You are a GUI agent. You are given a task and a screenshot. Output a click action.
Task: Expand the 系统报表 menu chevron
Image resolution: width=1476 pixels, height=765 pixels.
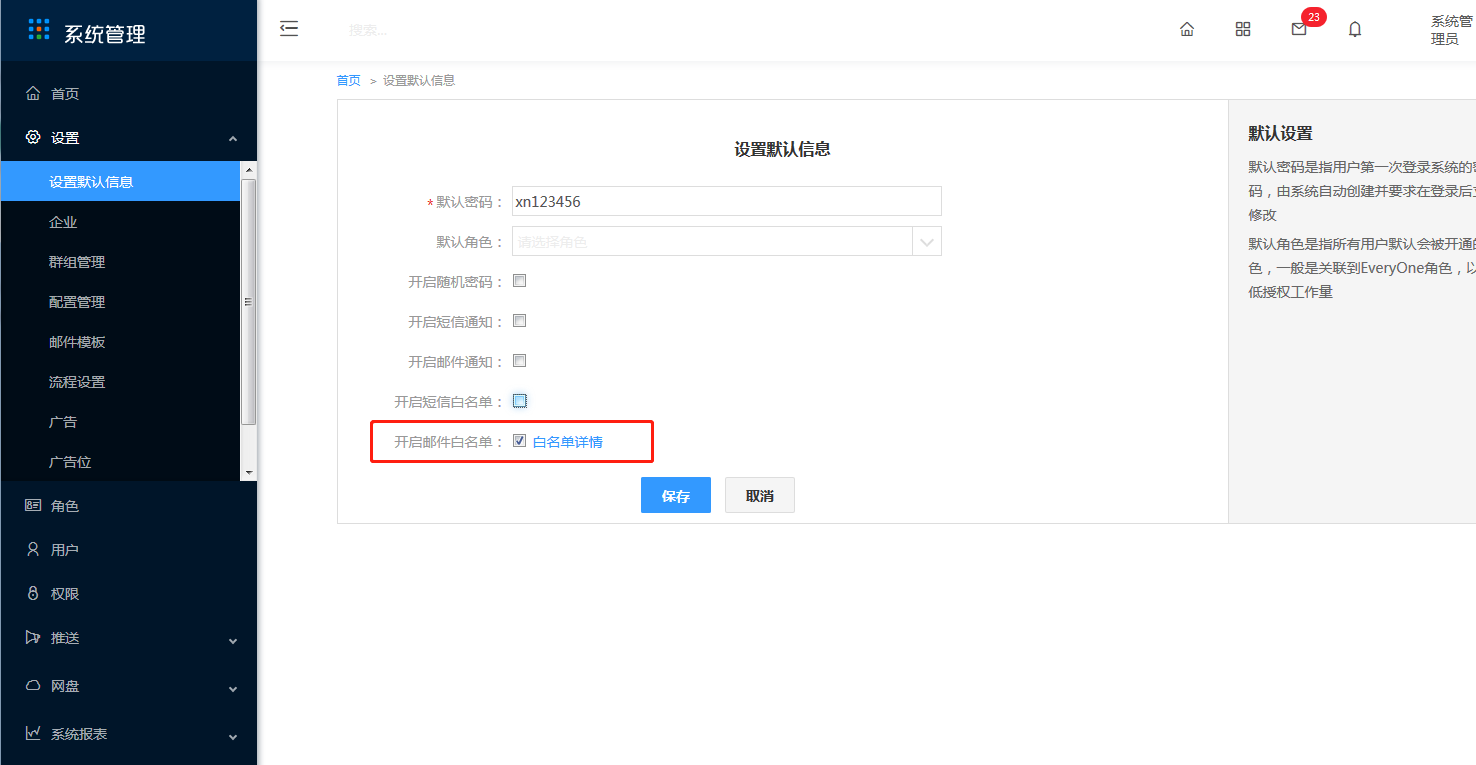(233, 737)
